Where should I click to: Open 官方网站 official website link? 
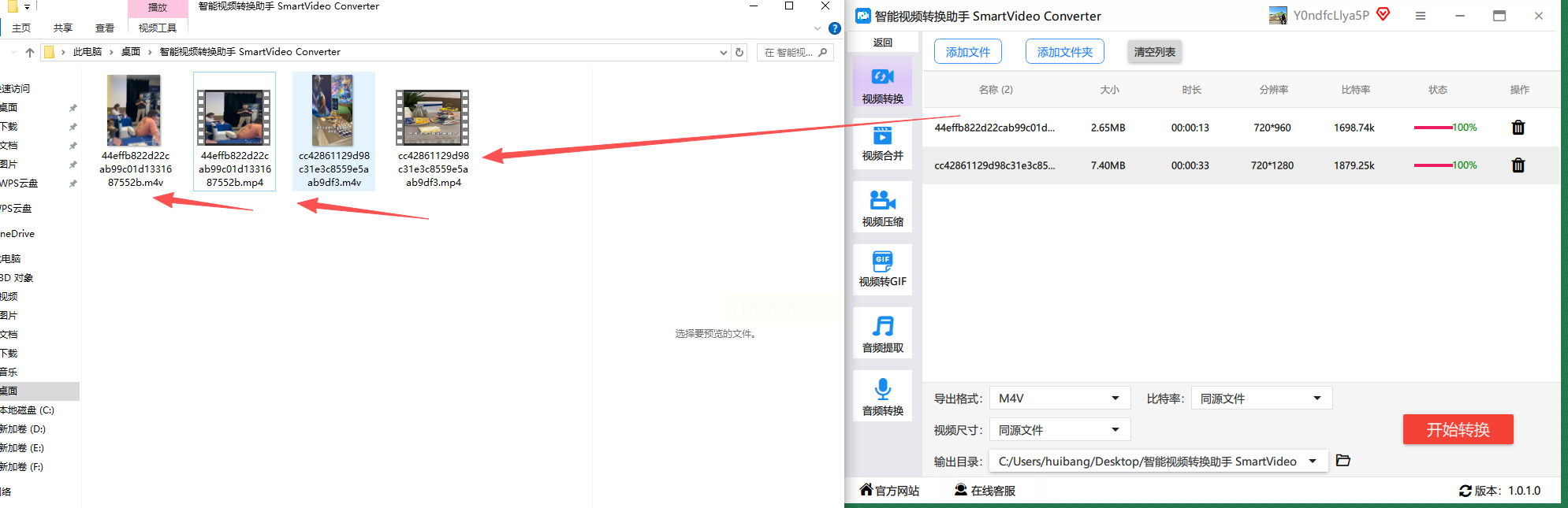(889, 490)
